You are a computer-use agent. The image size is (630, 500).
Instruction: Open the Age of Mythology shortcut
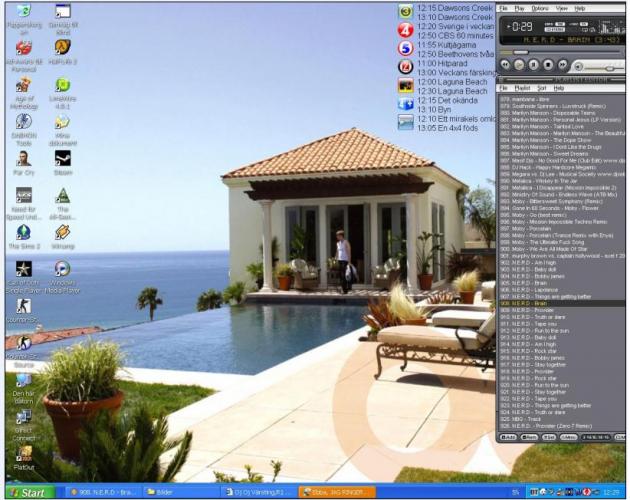23,86
